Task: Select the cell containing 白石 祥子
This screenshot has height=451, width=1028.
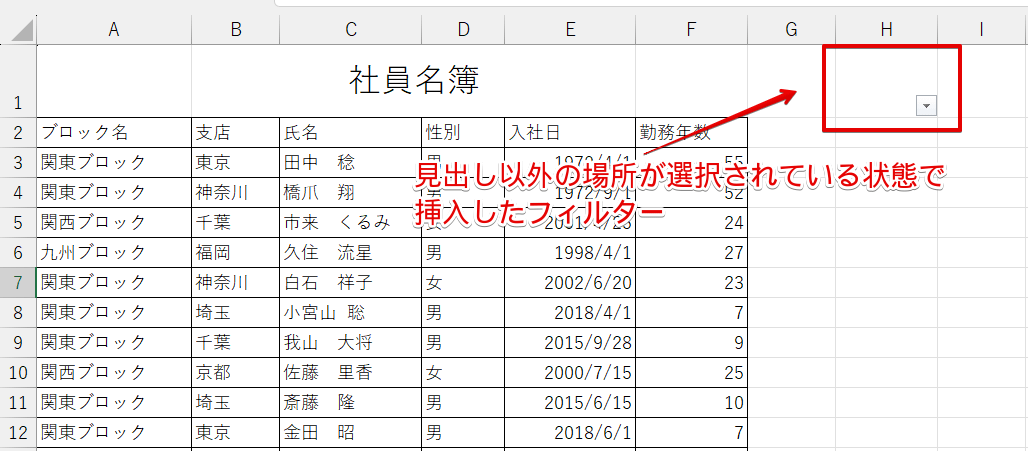Action: coord(351,283)
